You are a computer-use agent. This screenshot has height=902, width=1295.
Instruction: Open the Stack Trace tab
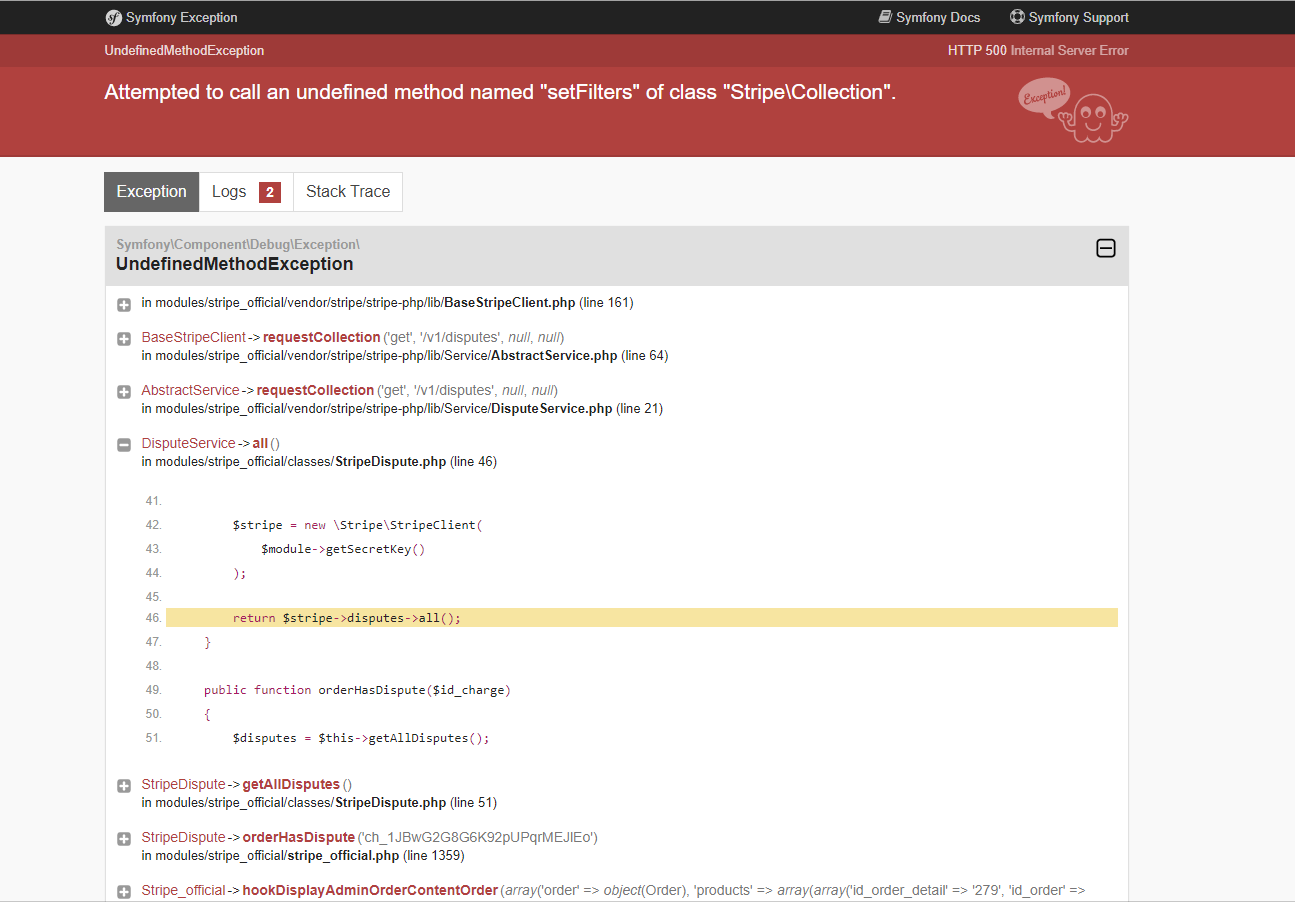[348, 192]
